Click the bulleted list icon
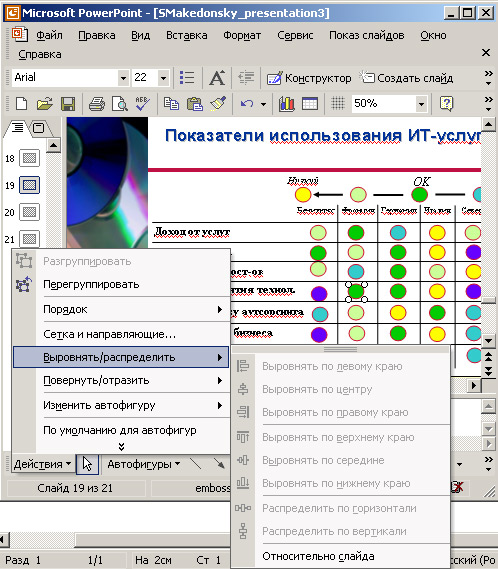498x569 pixels. [187, 78]
